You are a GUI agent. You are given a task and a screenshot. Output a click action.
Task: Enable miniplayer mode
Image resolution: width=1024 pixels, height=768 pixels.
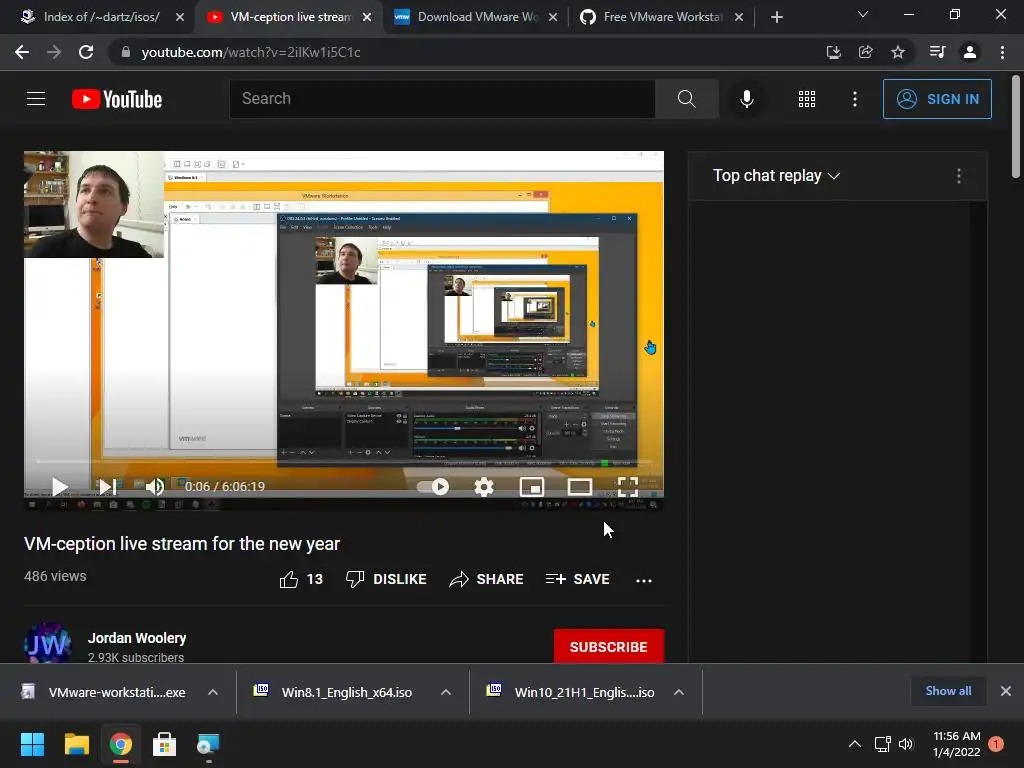pyautogui.click(x=532, y=487)
